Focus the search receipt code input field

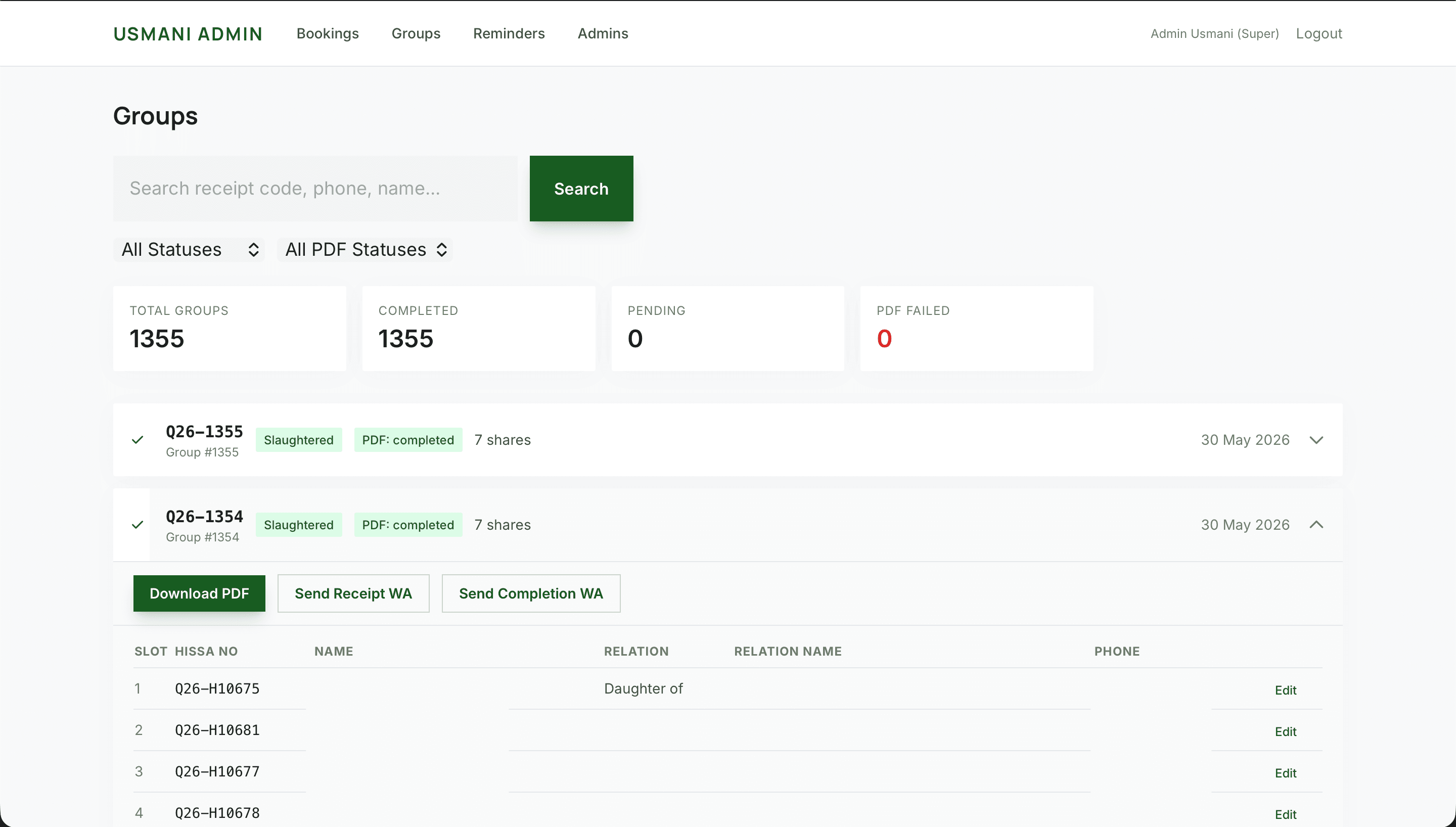(315, 189)
